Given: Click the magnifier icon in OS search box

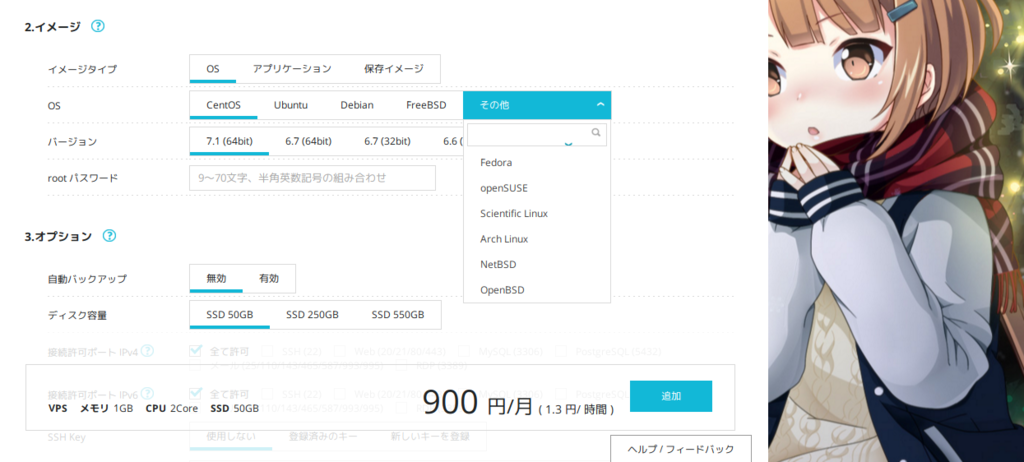Looking at the screenshot, I should click(596, 132).
